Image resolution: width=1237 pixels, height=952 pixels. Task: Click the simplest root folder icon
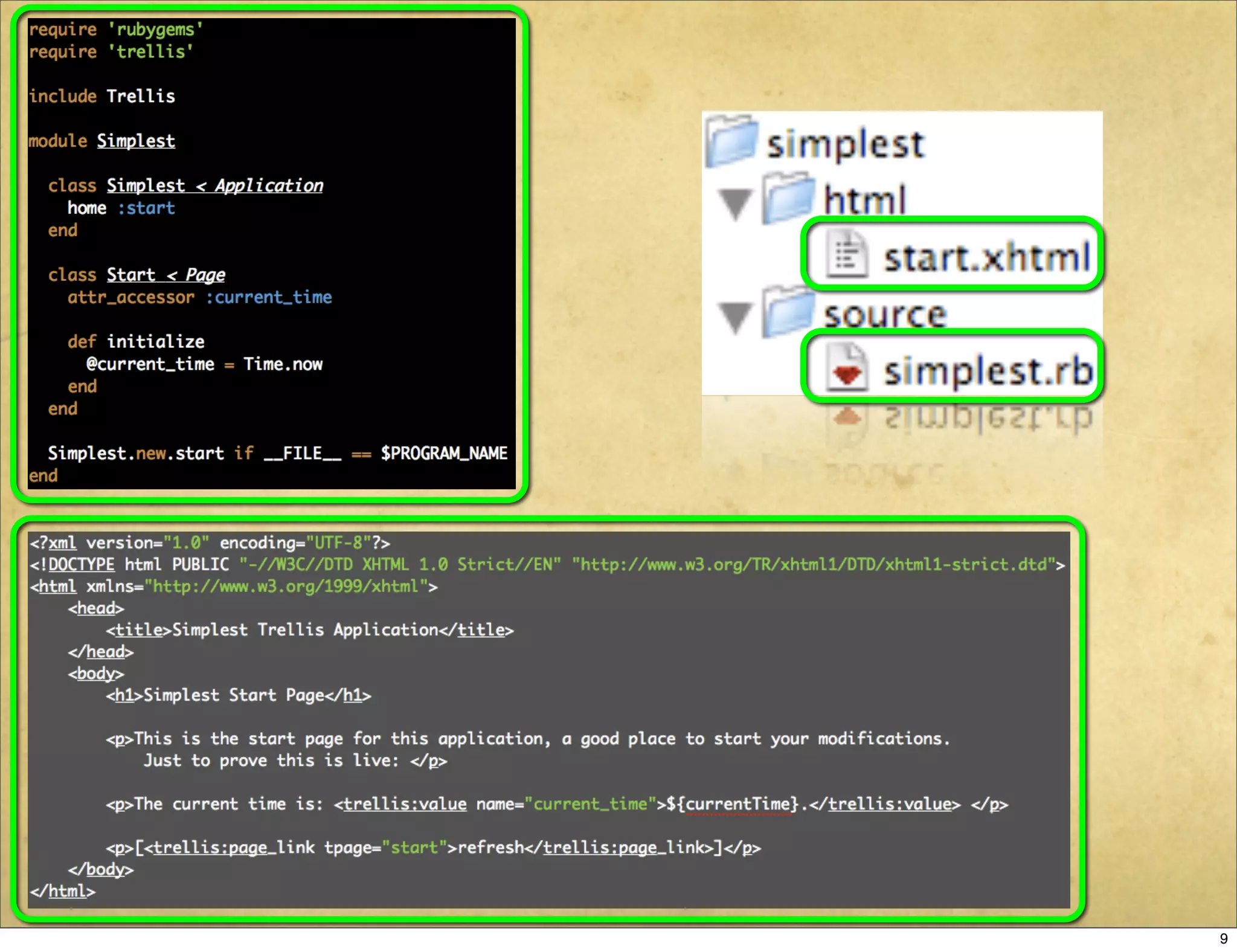pyautogui.click(x=731, y=141)
